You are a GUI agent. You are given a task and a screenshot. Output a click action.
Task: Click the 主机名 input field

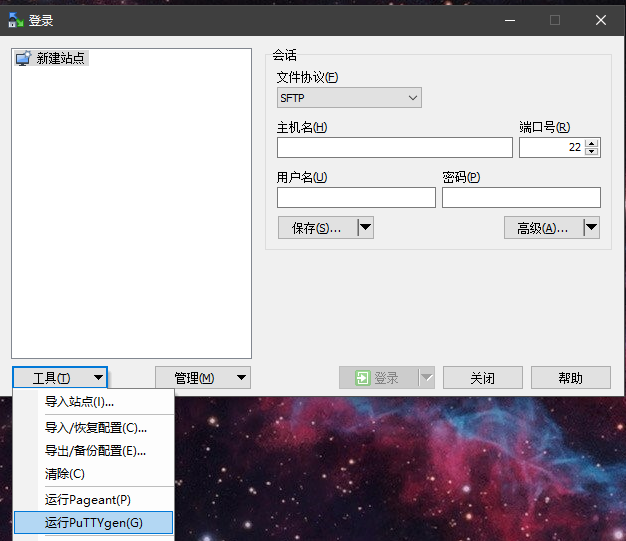394,148
